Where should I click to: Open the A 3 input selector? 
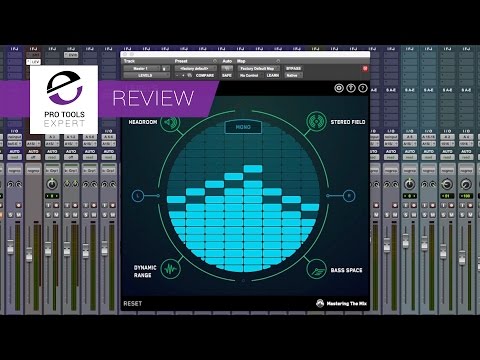click(x=52, y=137)
